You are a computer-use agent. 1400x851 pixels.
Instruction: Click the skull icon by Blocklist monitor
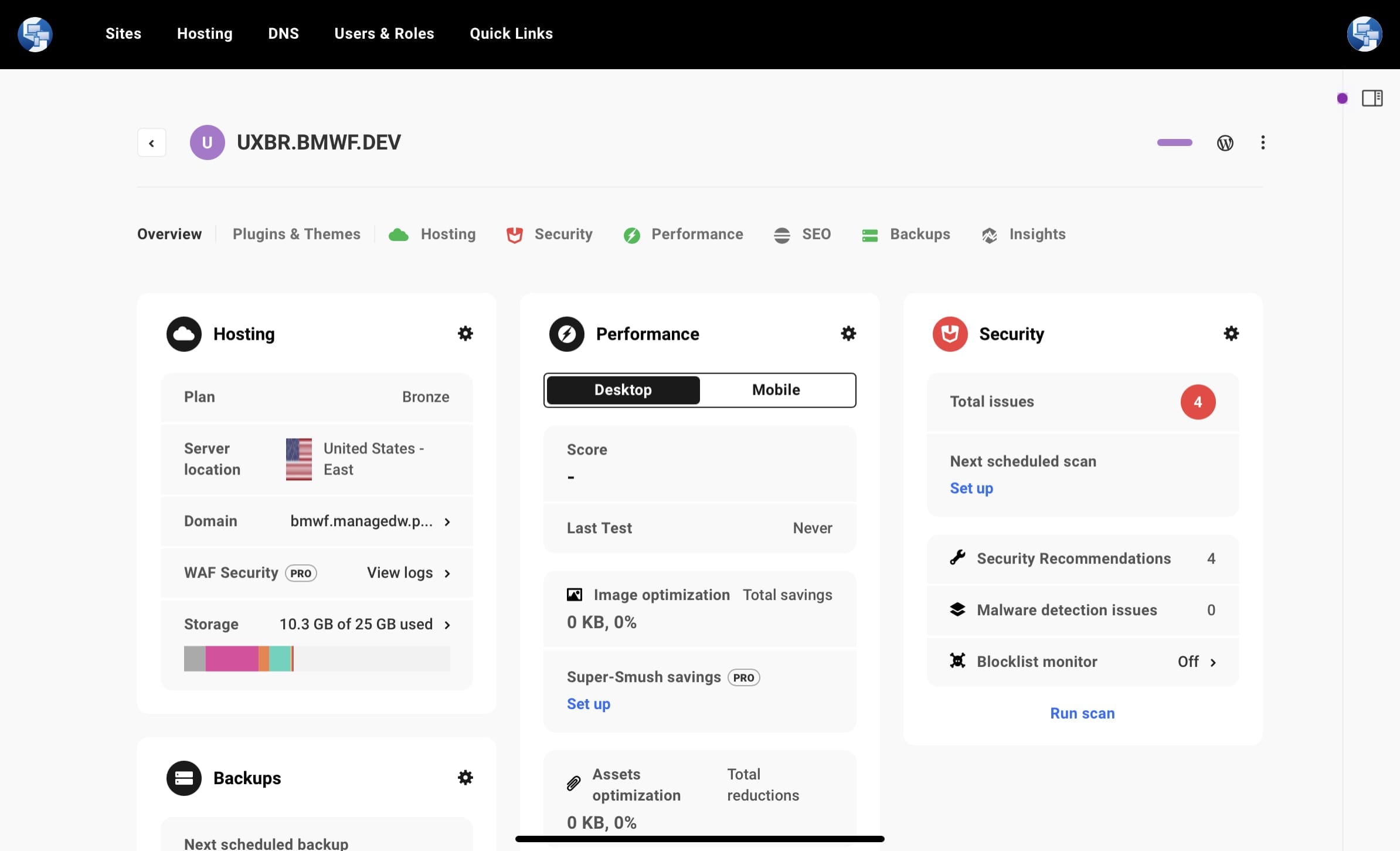957,661
